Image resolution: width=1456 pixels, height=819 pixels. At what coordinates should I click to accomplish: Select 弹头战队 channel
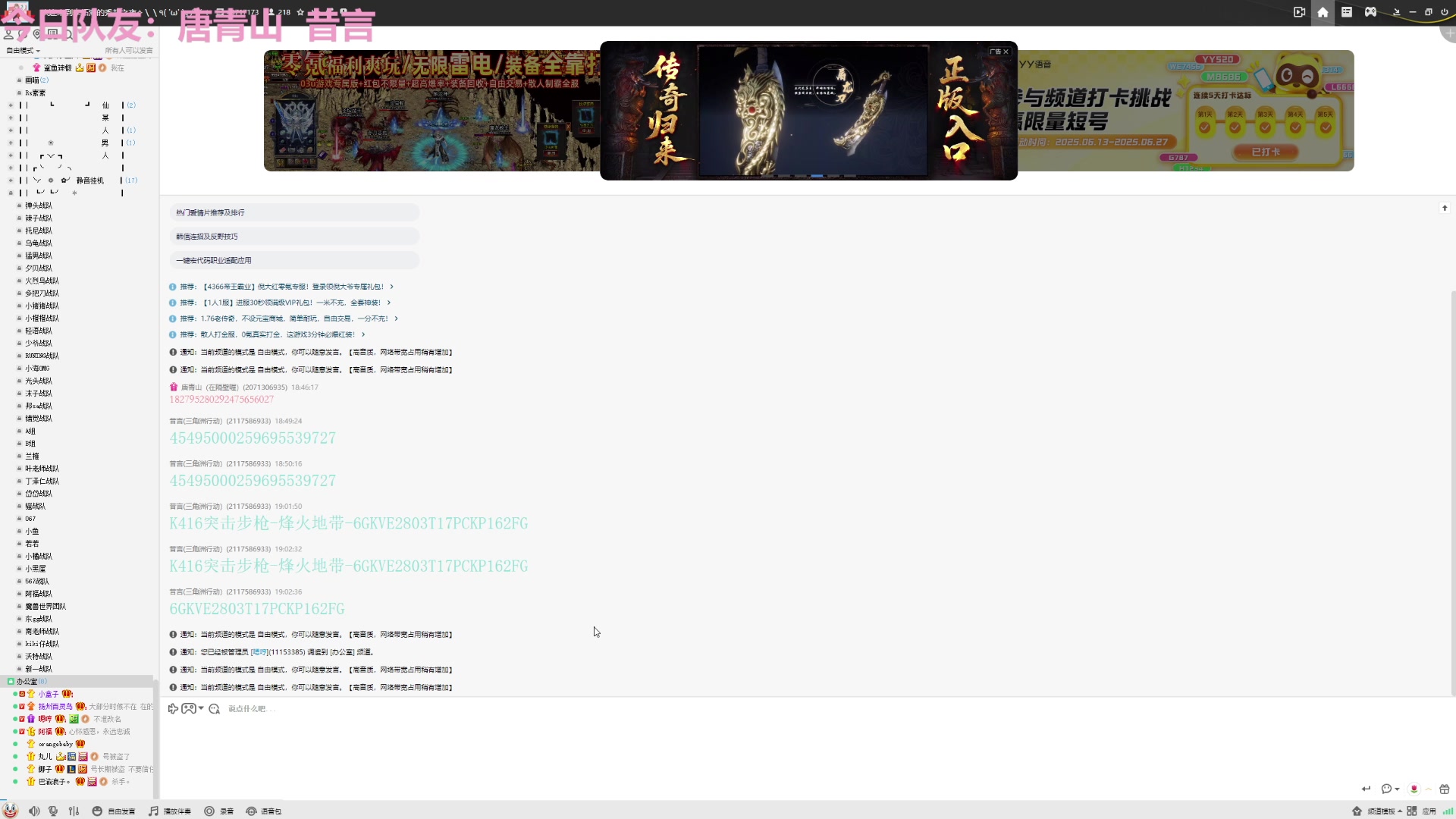(39, 206)
